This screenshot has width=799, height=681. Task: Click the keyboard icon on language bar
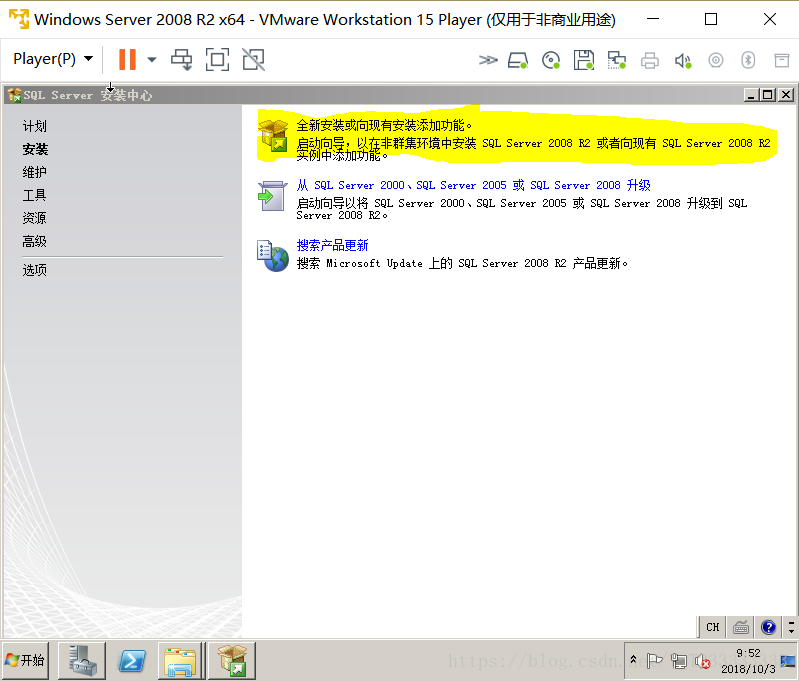pos(741,627)
